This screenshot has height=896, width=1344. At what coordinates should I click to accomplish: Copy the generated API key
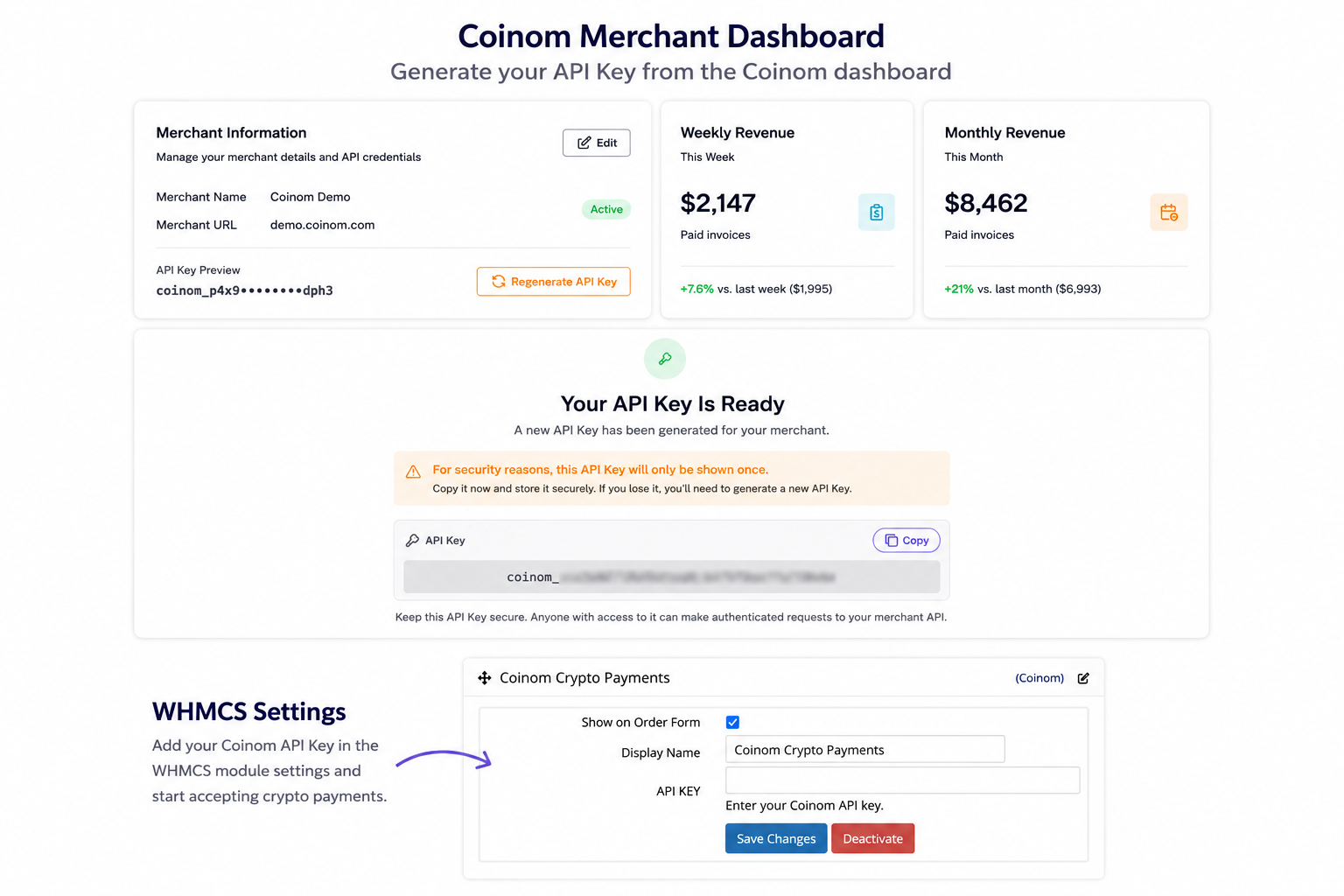click(x=906, y=541)
